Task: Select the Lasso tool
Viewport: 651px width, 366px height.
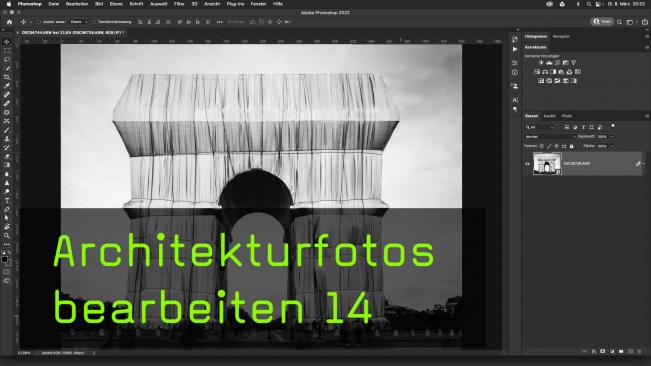Action: click(7, 59)
